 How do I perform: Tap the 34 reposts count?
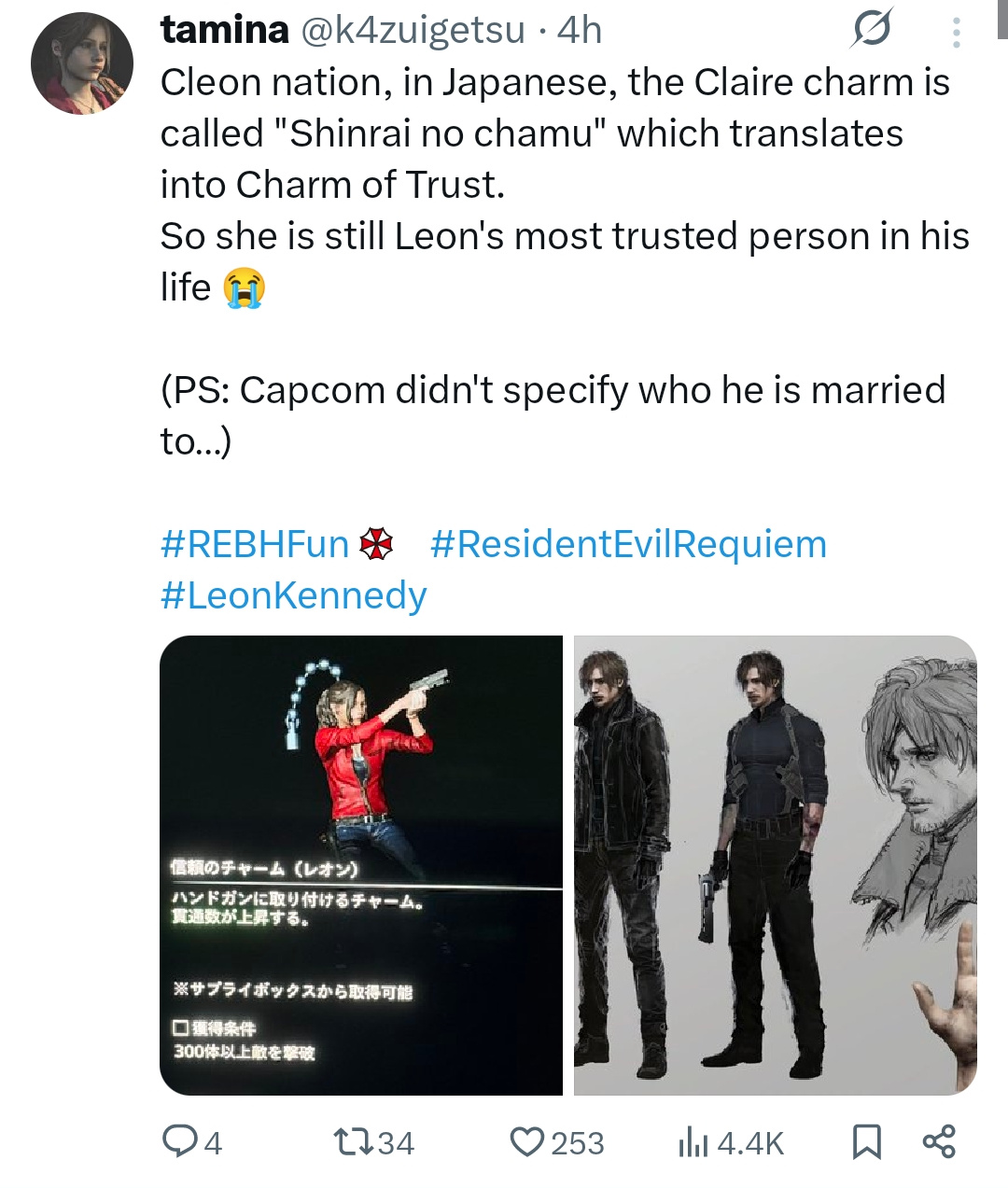click(396, 1143)
